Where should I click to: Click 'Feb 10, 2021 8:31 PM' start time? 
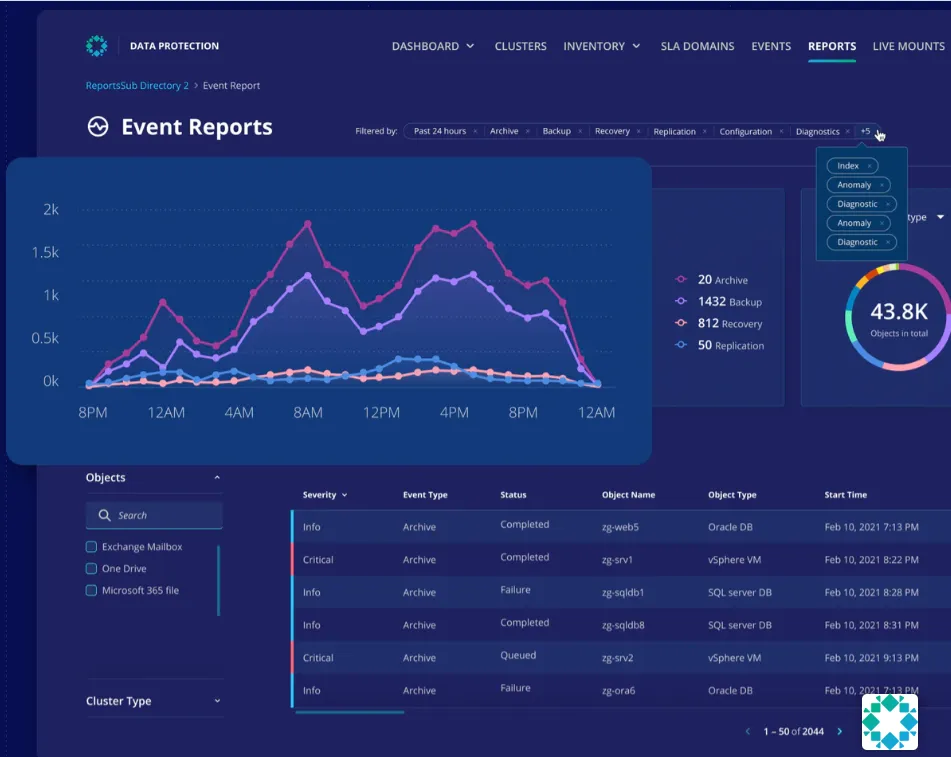click(x=871, y=625)
